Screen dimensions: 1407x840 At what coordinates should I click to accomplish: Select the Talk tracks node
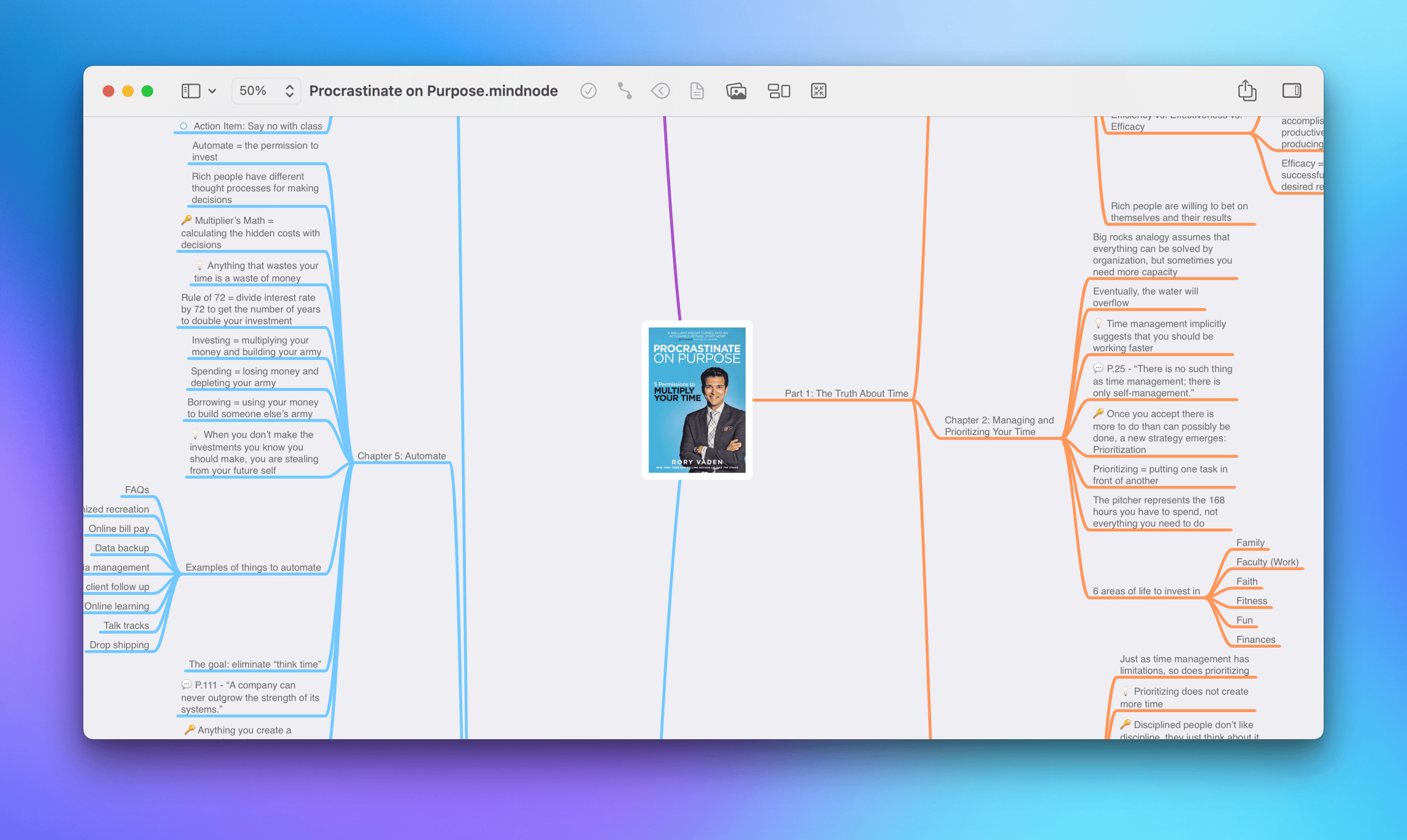pyautogui.click(x=126, y=625)
